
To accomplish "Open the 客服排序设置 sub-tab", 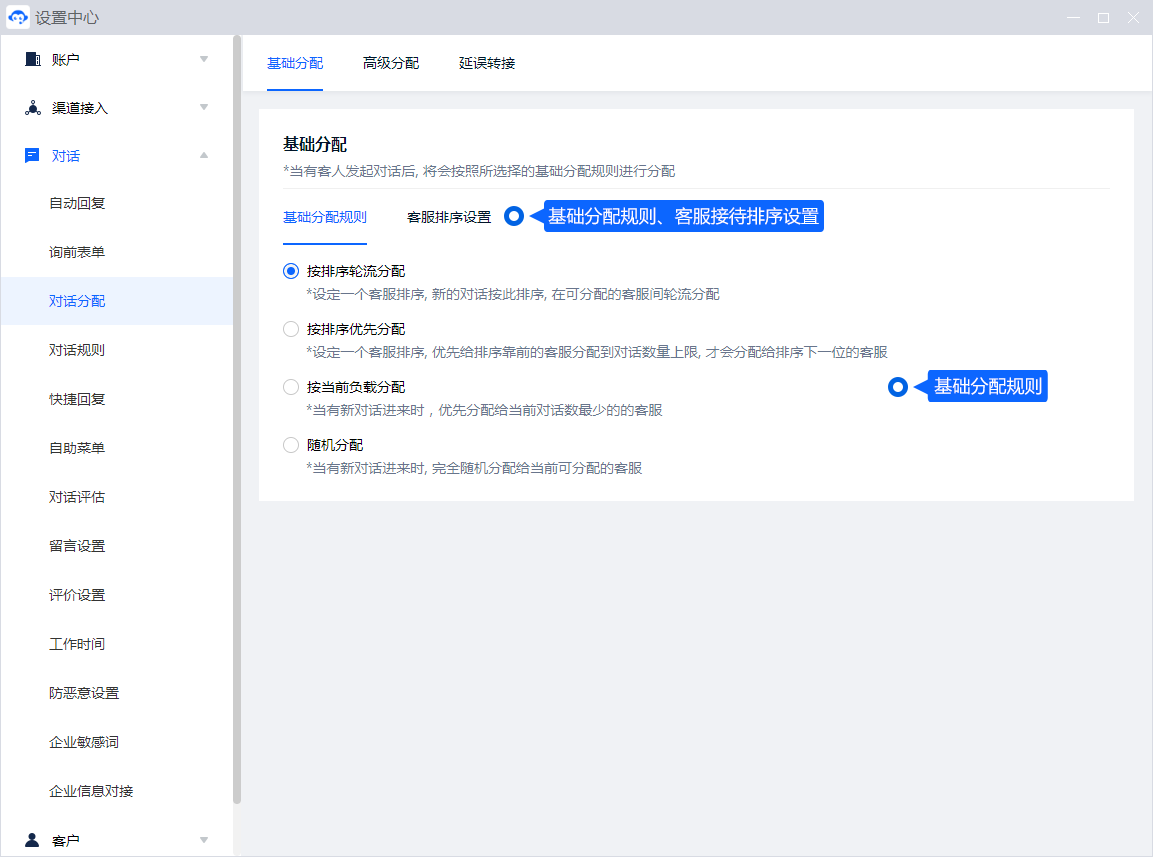I will coord(449,217).
